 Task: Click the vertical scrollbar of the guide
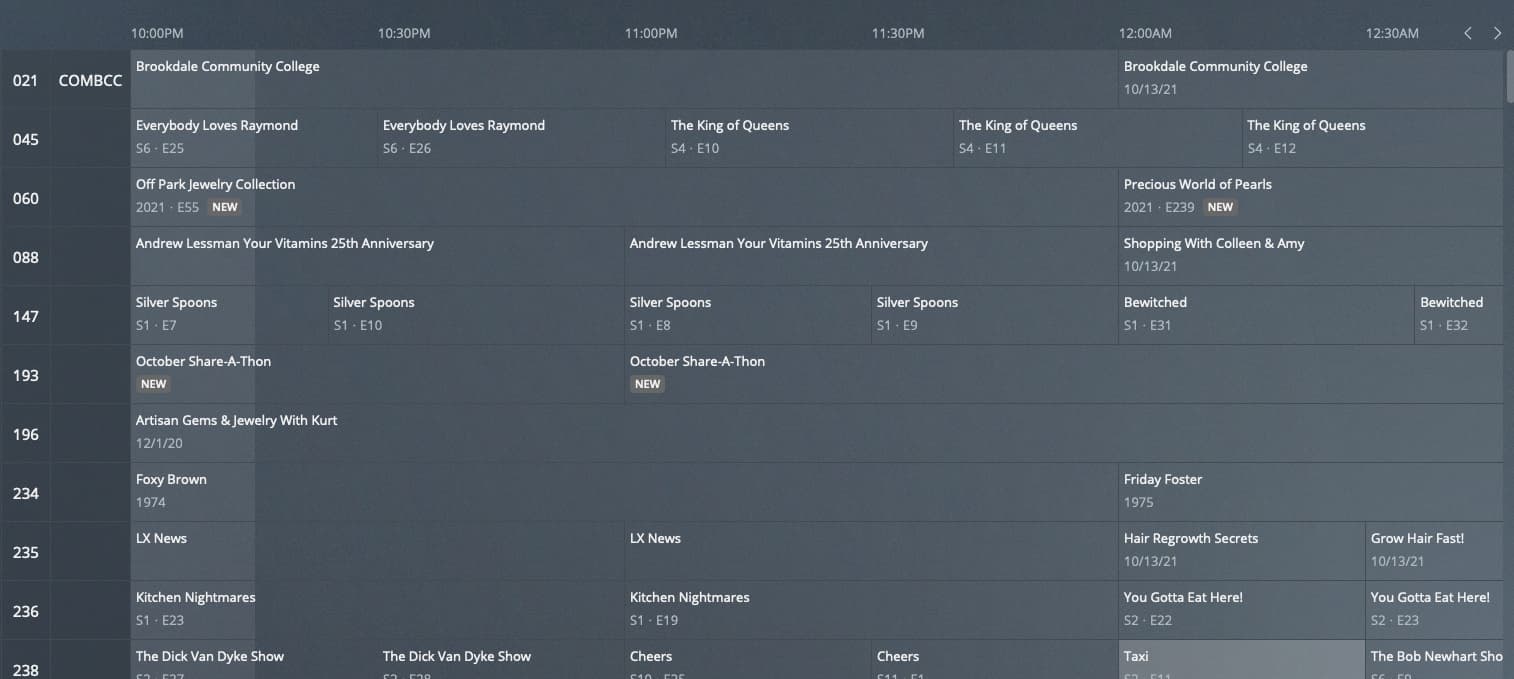coord(1509,76)
